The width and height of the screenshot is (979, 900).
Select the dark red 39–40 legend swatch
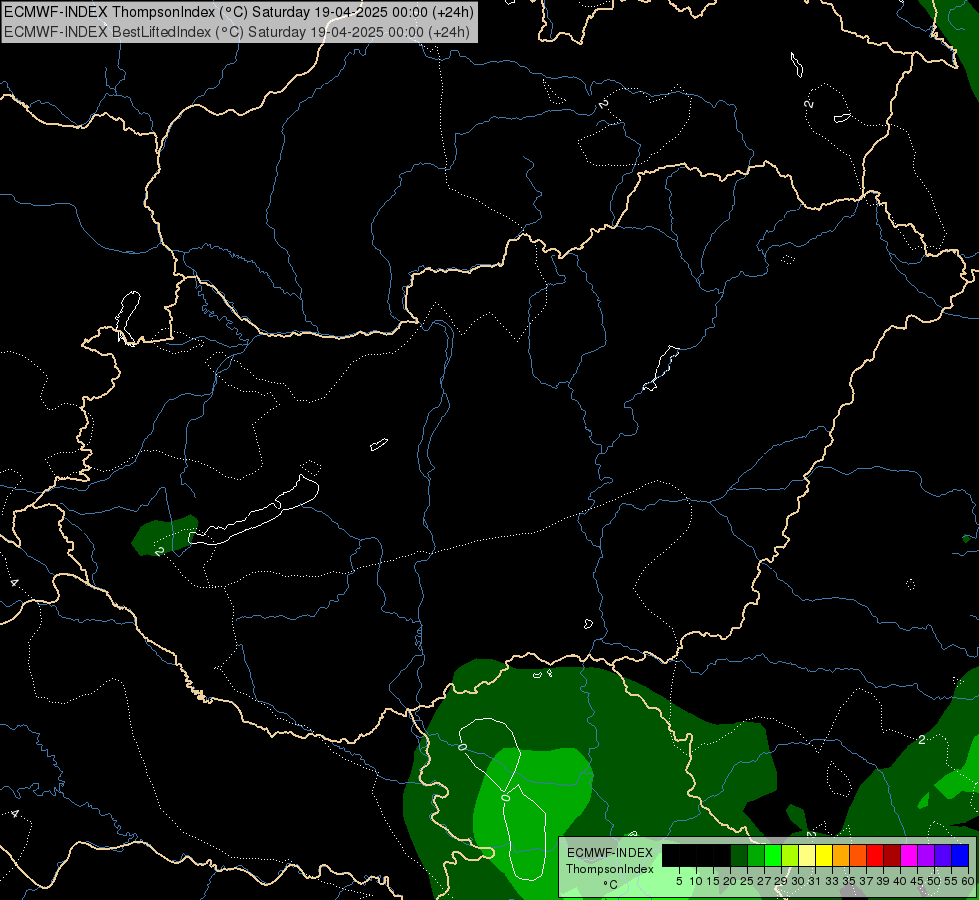(x=892, y=855)
